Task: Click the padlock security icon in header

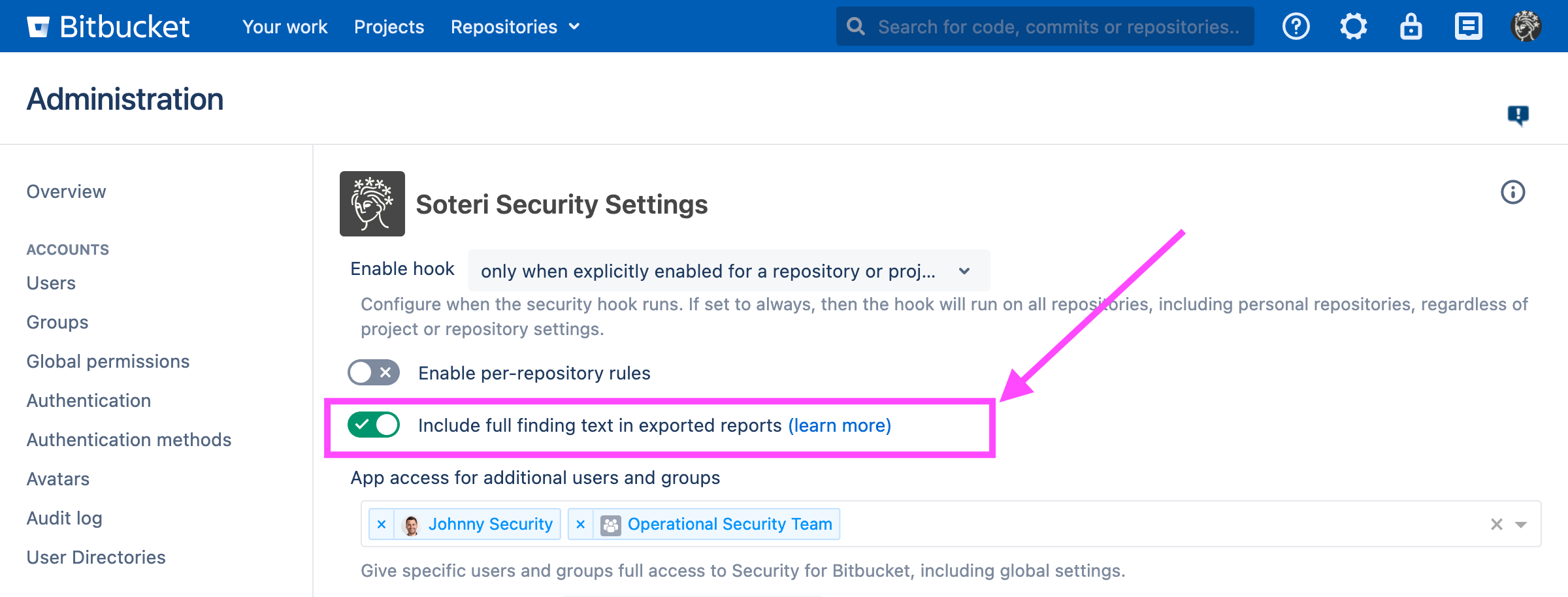Action: (1411, 27)
